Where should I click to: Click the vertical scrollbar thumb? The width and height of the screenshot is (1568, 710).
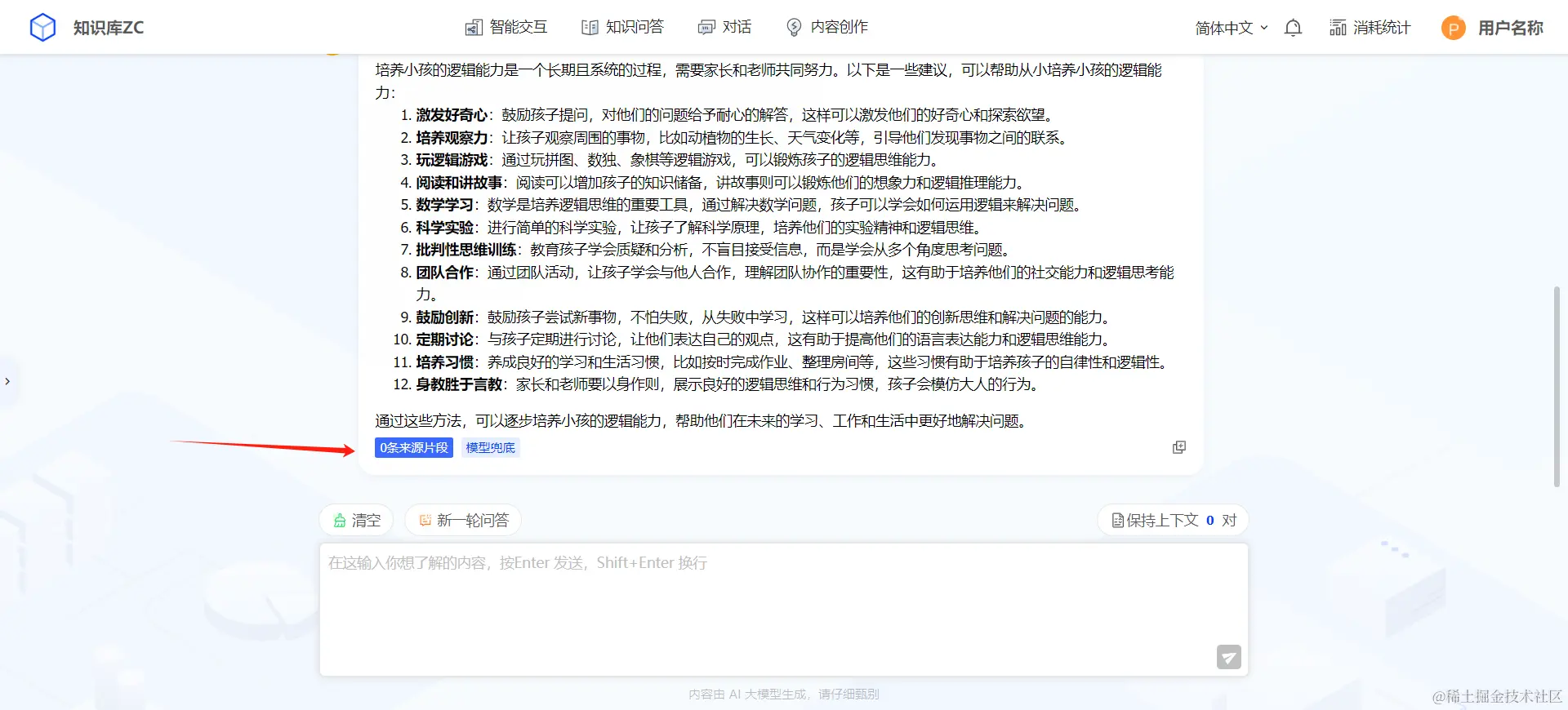tap(1557, 387)
